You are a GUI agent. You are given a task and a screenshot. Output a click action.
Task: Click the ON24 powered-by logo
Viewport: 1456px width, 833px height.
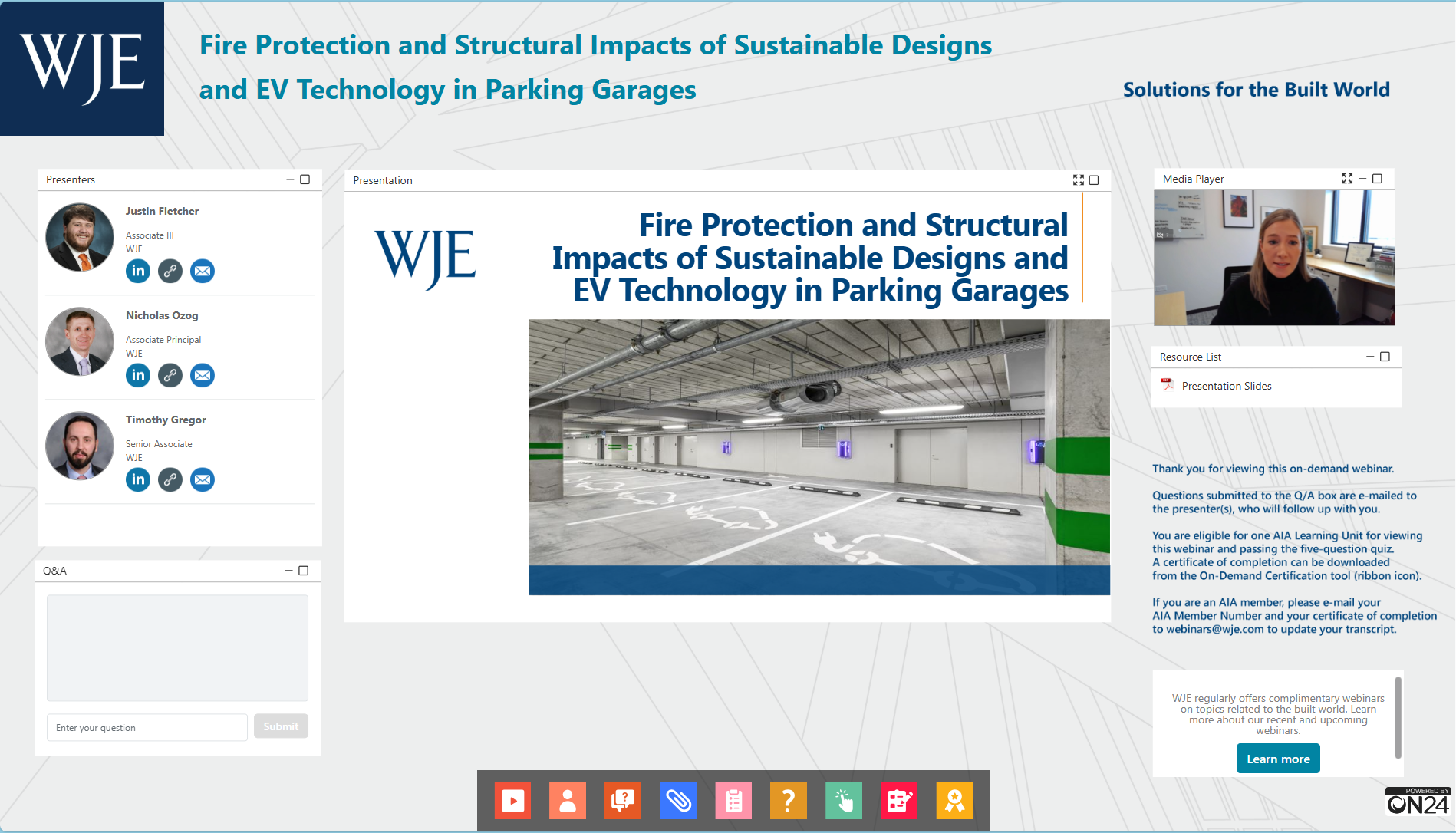[1418, 801]
